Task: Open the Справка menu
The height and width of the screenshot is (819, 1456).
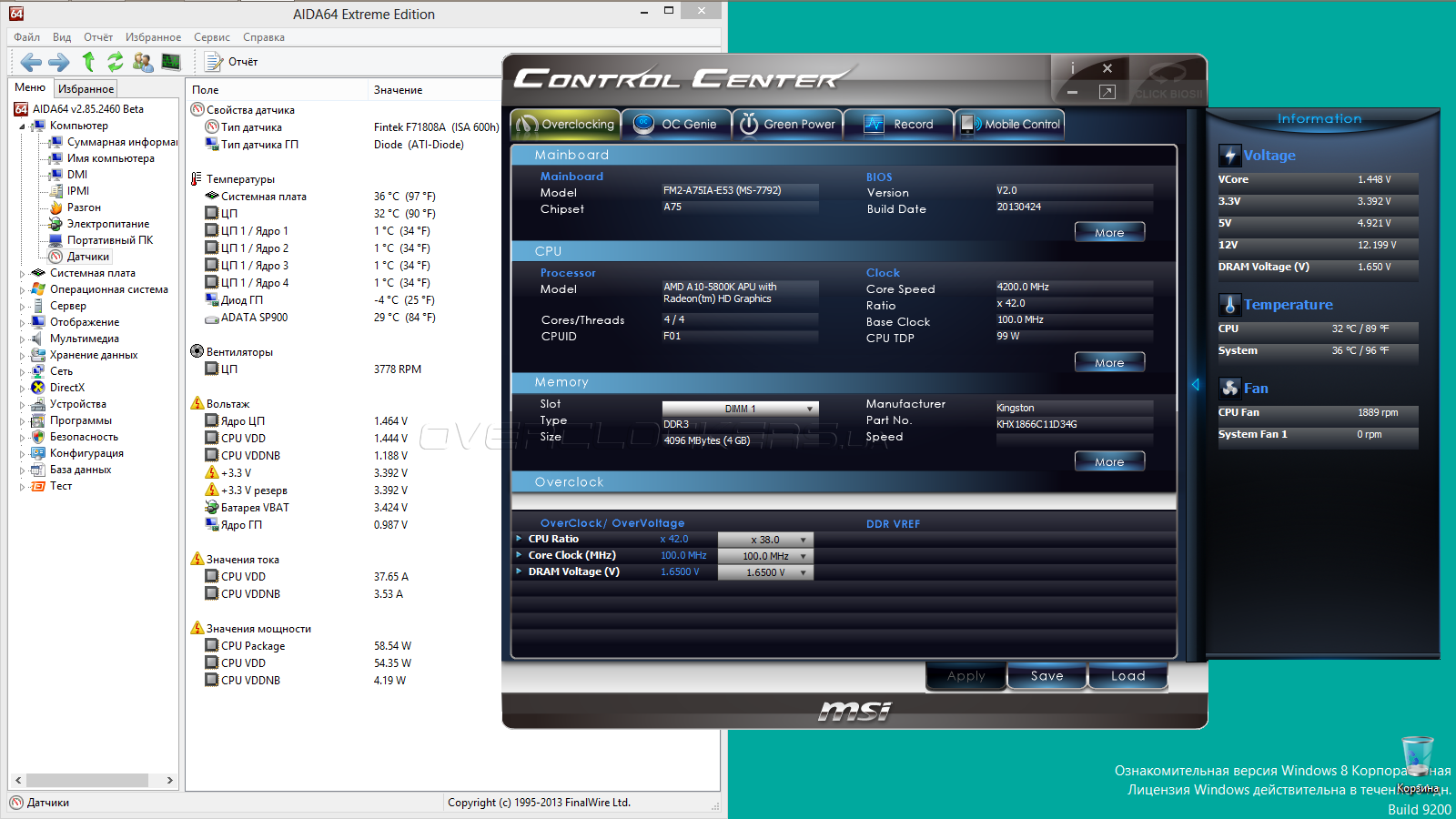Action: [x=264, y=37]
